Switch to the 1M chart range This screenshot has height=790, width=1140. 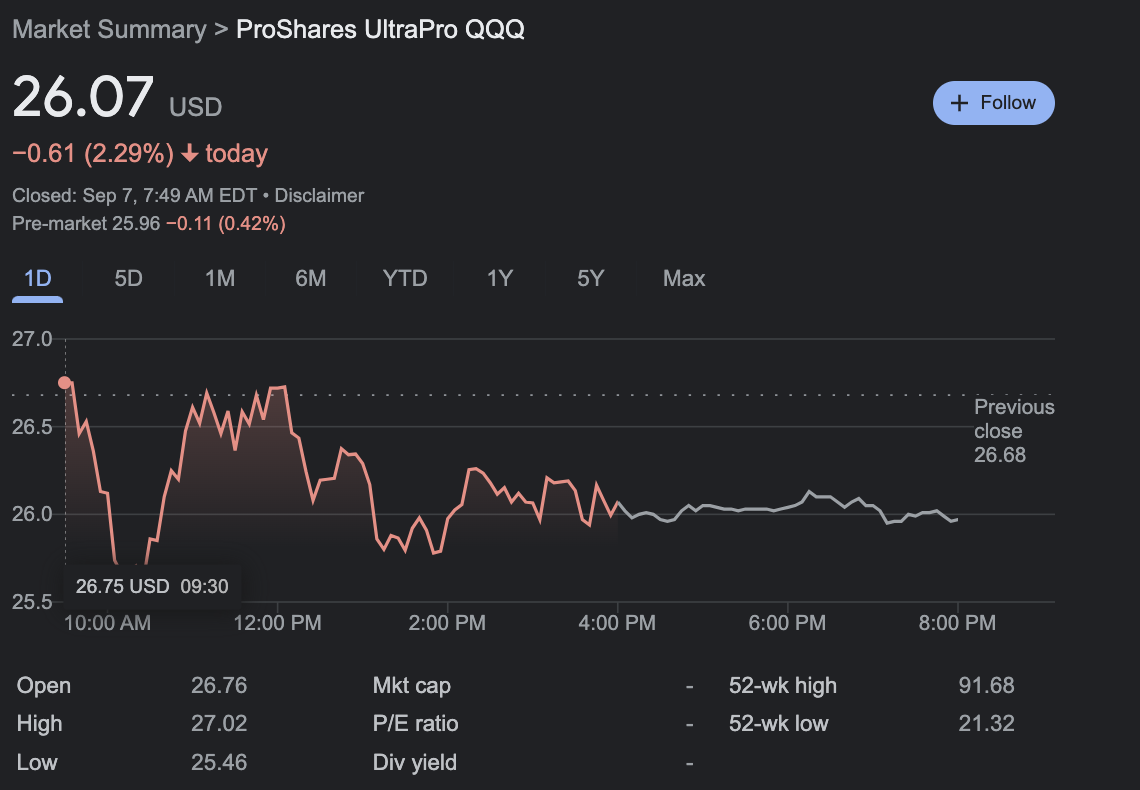click(220, 278)
